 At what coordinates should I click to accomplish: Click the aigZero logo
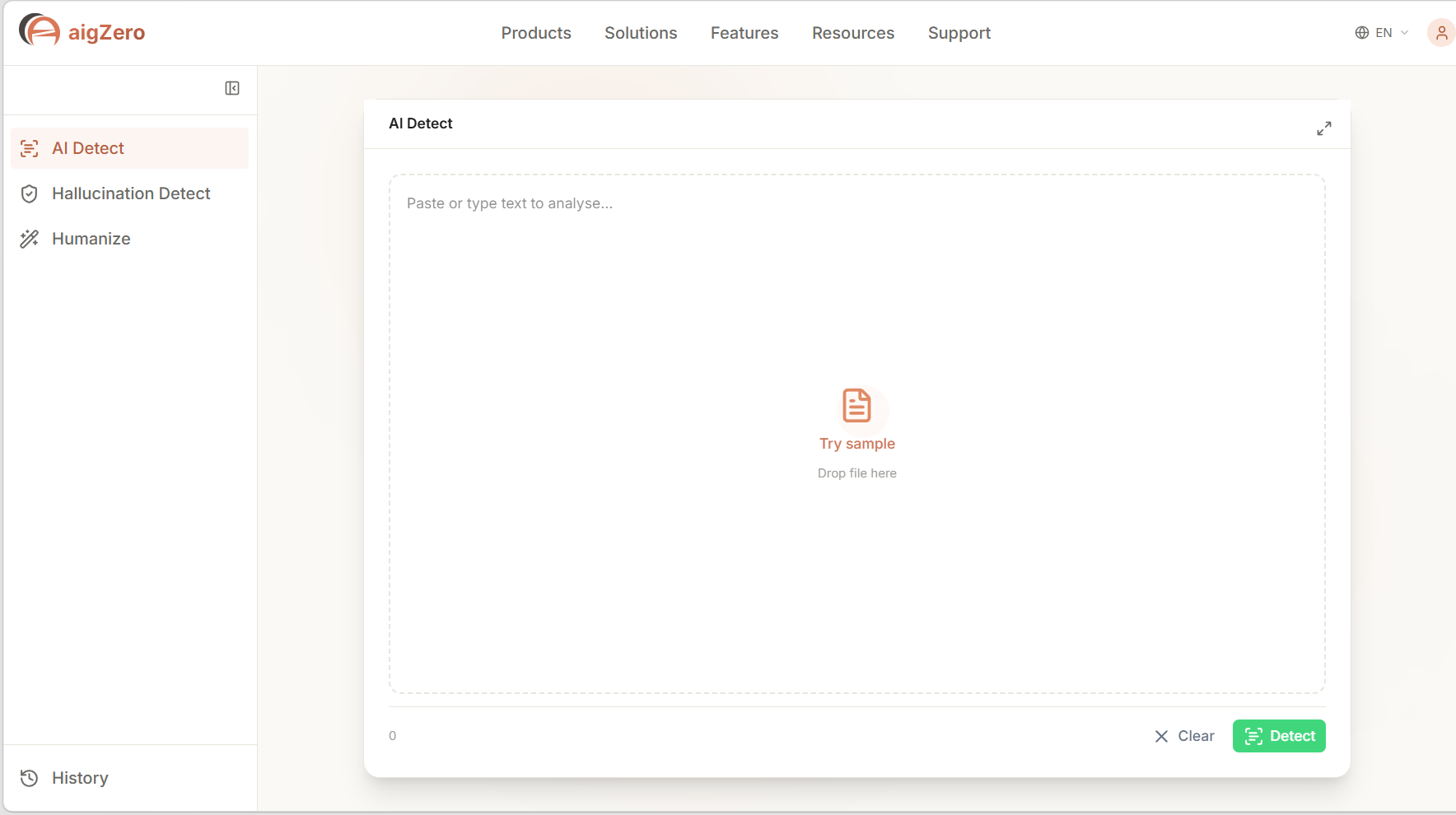[x=82, y=31]
